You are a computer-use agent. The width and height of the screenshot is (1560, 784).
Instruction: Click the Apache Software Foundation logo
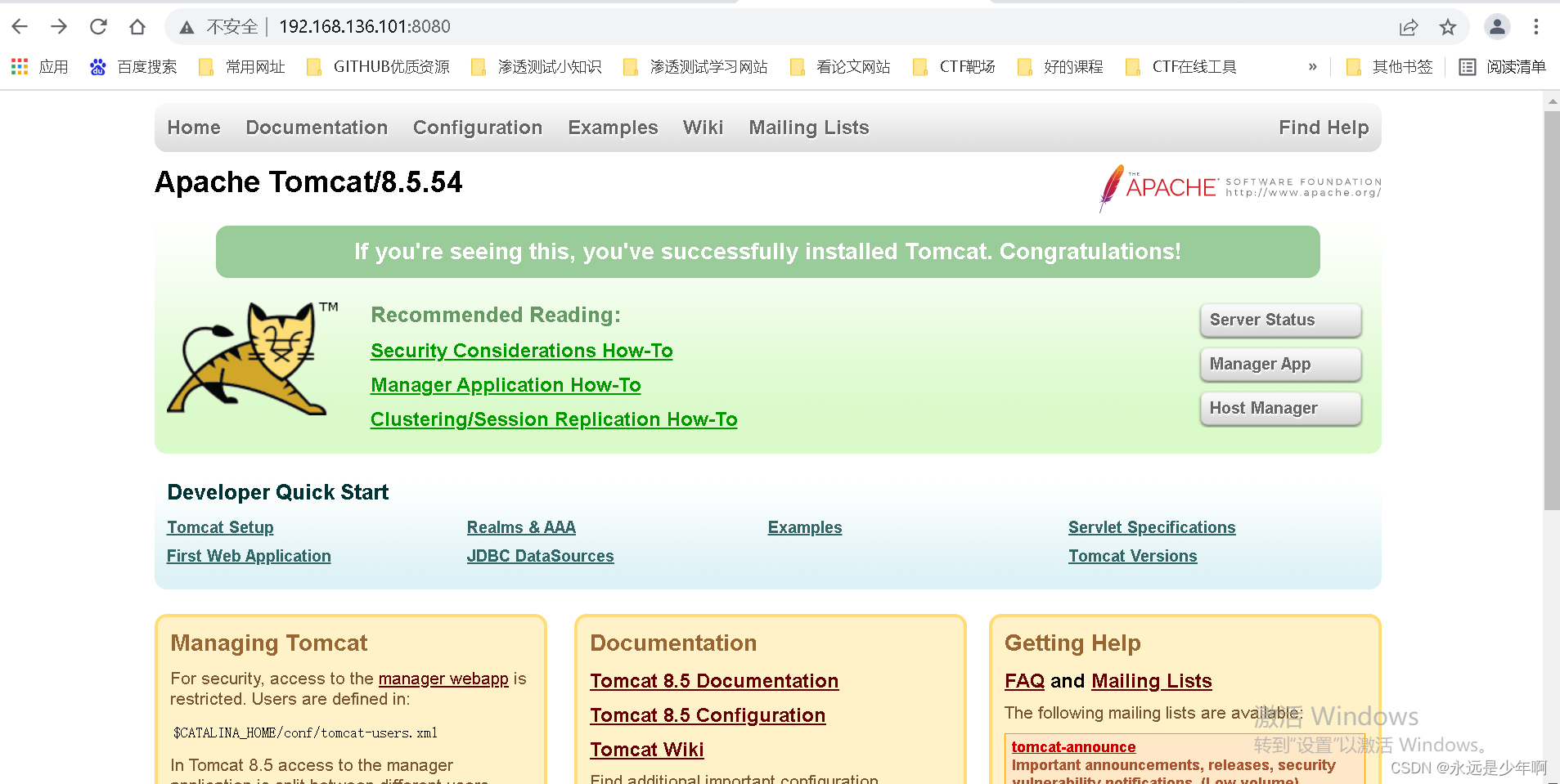coord(1239,188)
